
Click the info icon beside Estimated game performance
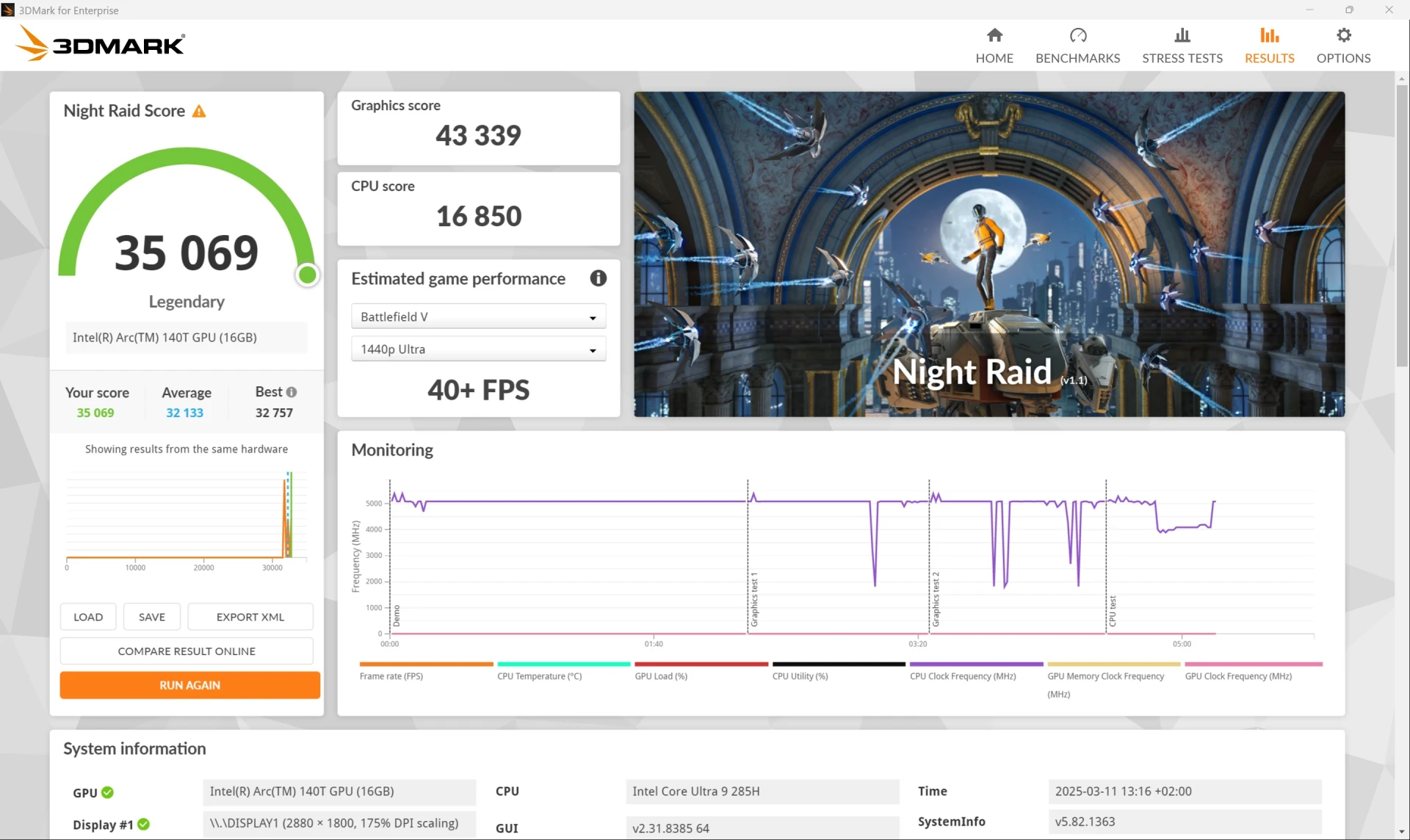598,278
